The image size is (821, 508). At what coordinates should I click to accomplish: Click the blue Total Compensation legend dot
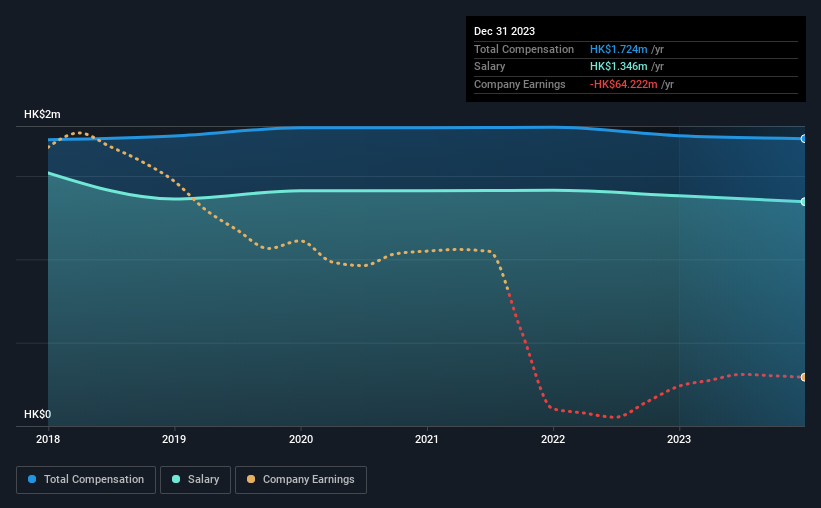[32, 479]
